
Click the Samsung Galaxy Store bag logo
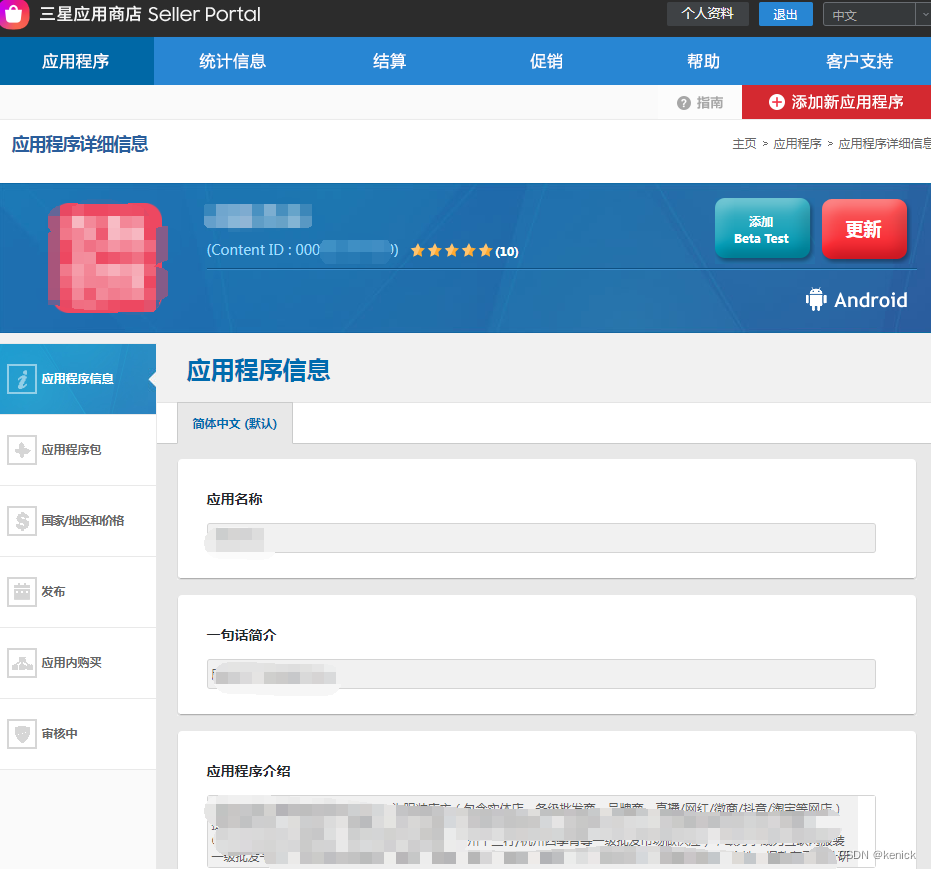coord(14,14)
